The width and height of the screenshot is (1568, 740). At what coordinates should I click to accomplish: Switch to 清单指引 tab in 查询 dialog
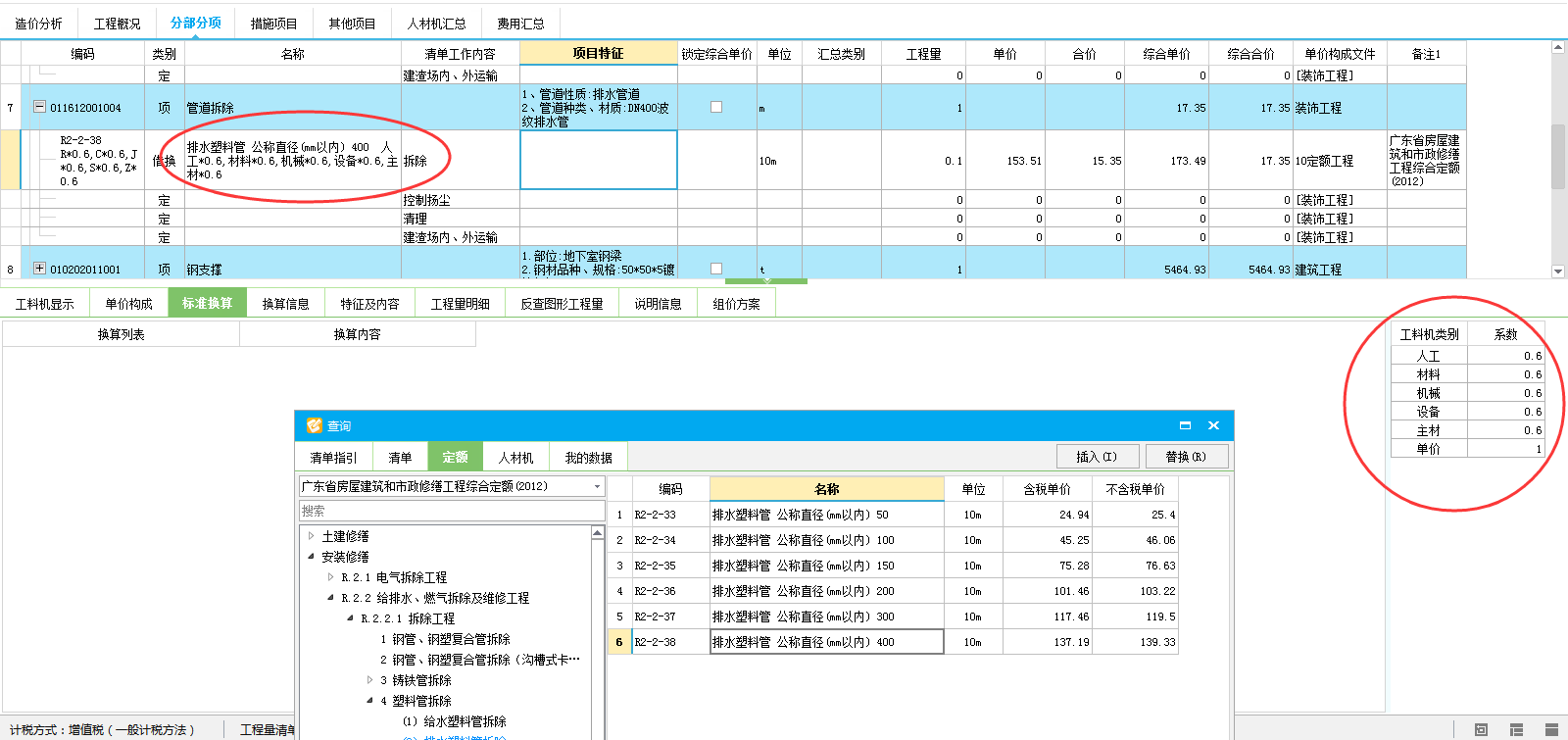coord(333,458)
